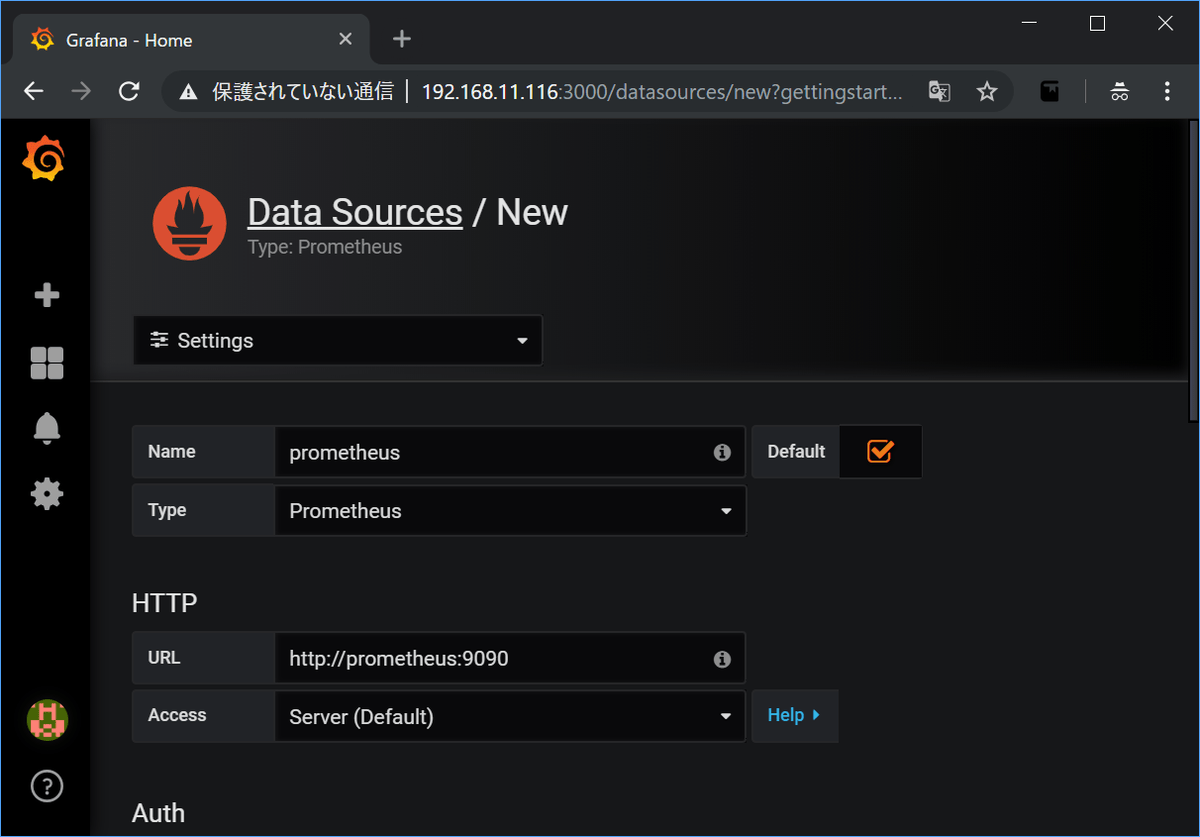Screen dimensions: 1200x837
Task: Click the user avatar in sidebar
Action: tap(47, 720)
